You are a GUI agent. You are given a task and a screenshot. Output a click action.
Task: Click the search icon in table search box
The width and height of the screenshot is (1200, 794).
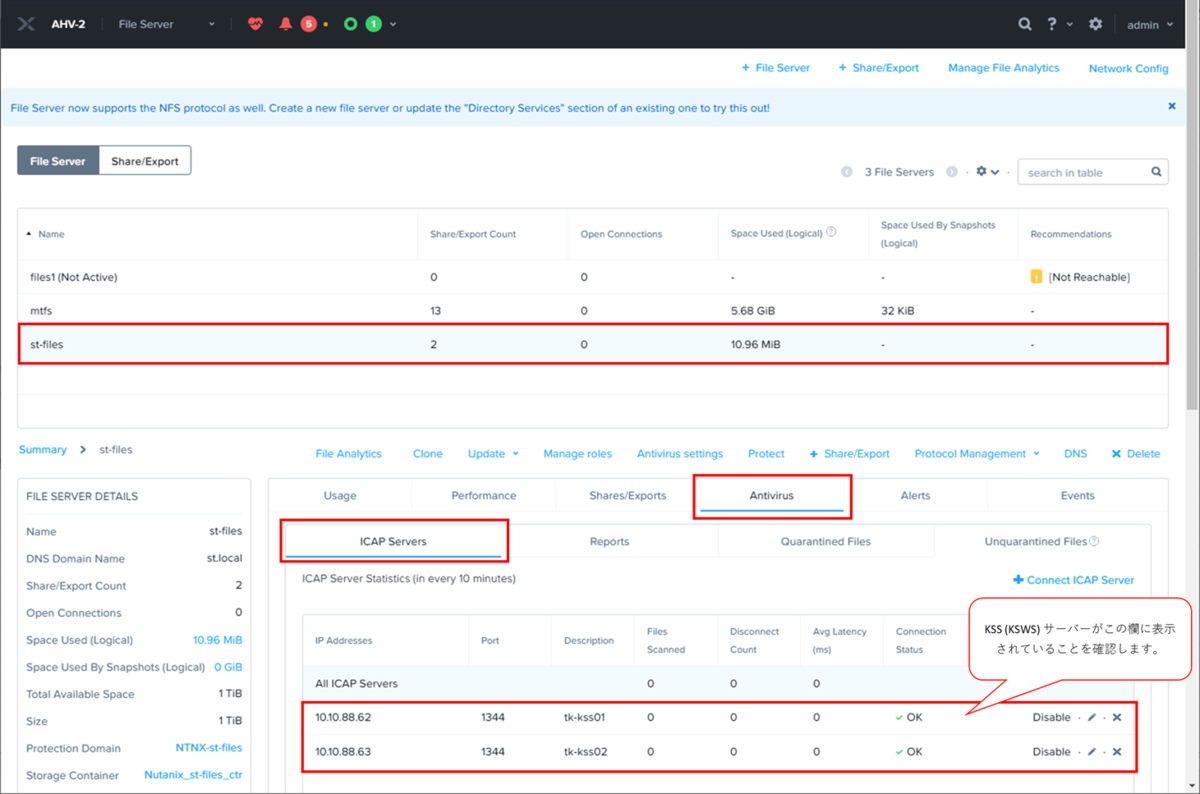pyautogui.click(x=1156, y=172)
